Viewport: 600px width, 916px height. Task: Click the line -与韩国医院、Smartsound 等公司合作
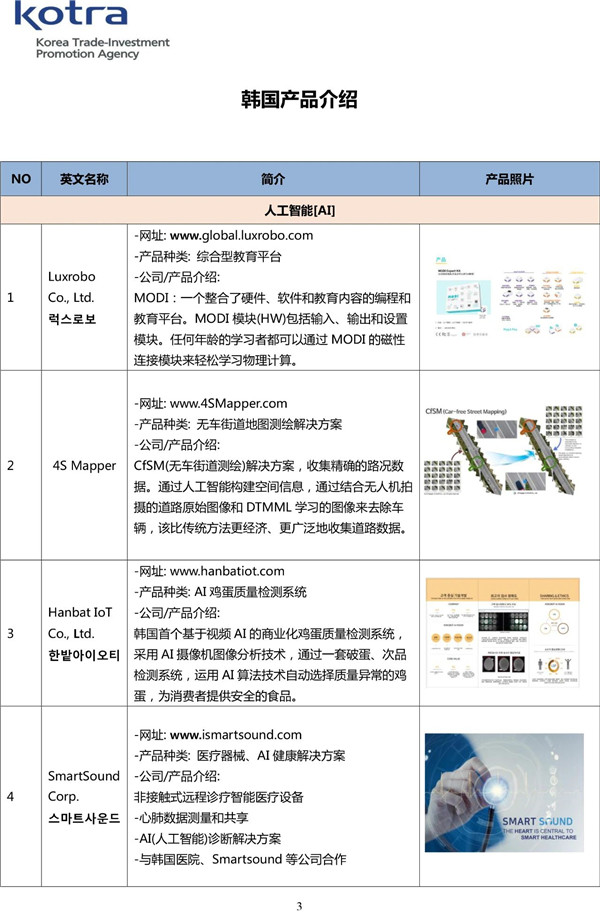pyautogui.click(x=240, y=859)
